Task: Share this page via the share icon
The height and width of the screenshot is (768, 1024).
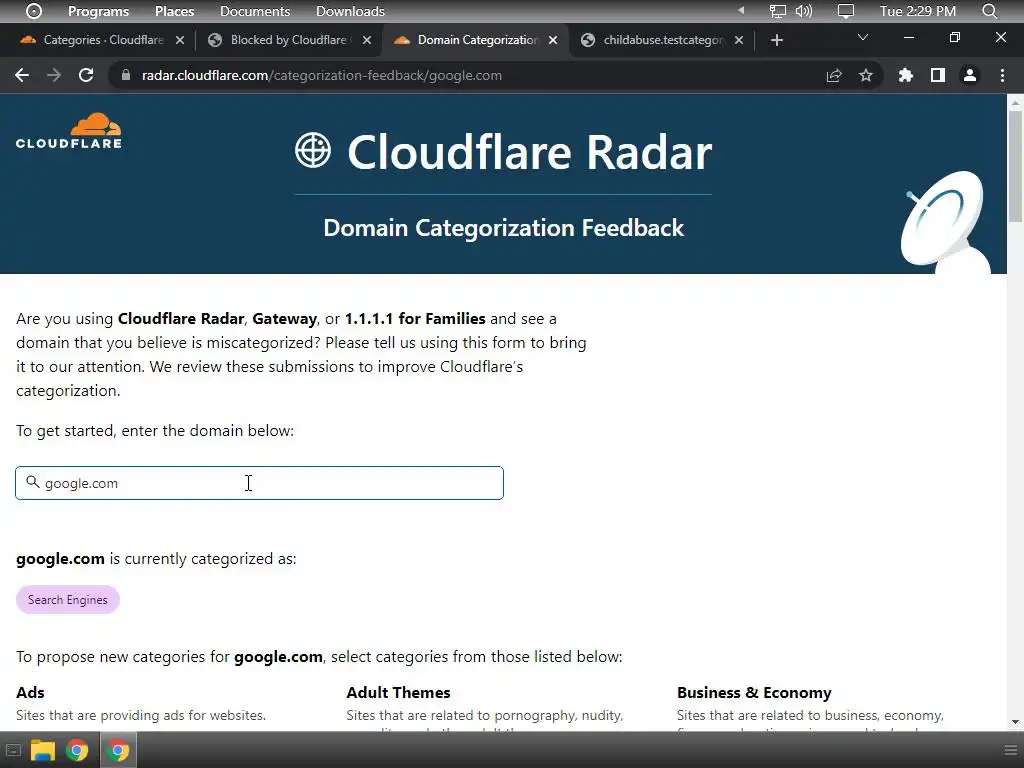Action: pyautogui.click(x=834, y=75)
